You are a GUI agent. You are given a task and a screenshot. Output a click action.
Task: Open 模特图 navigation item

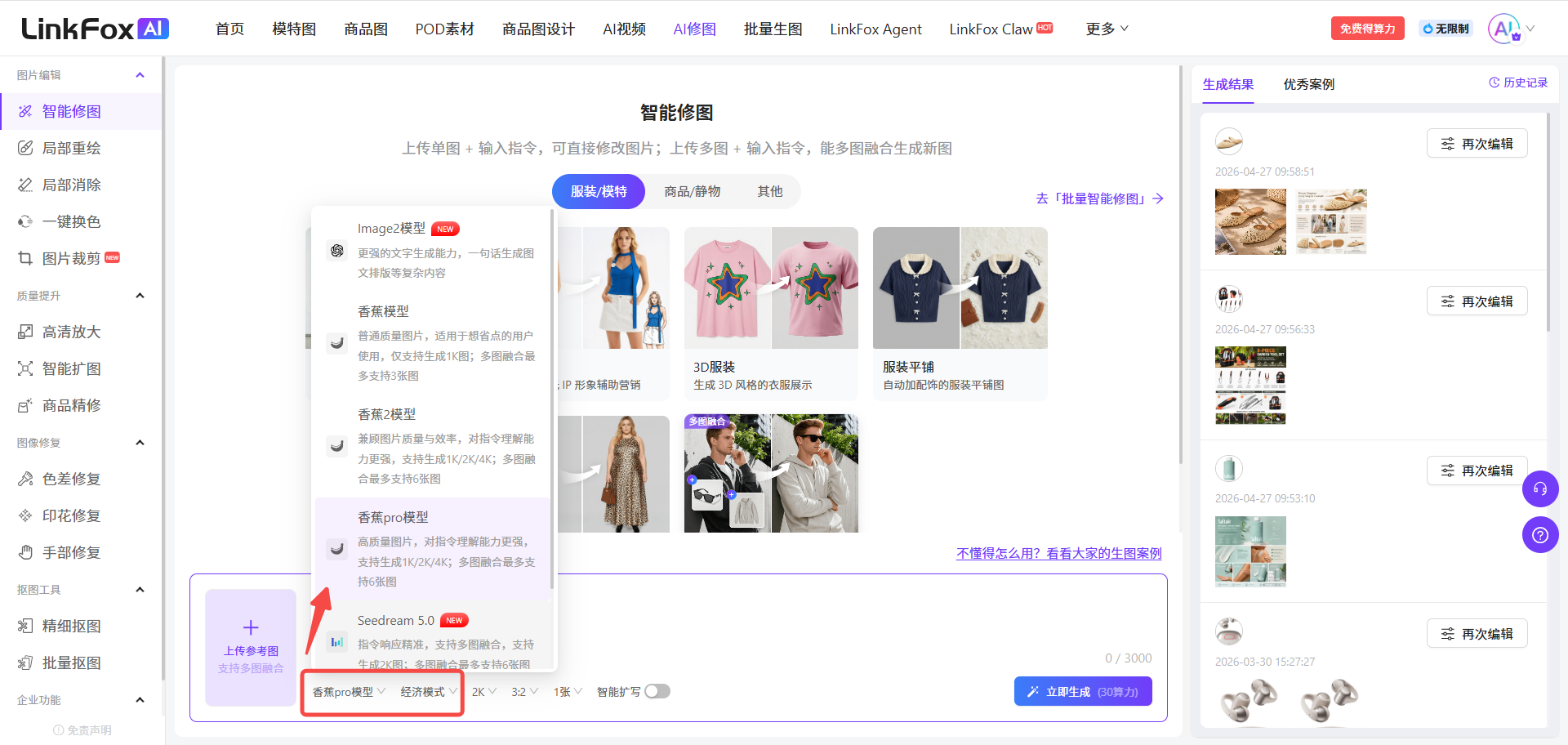(294, 29)
